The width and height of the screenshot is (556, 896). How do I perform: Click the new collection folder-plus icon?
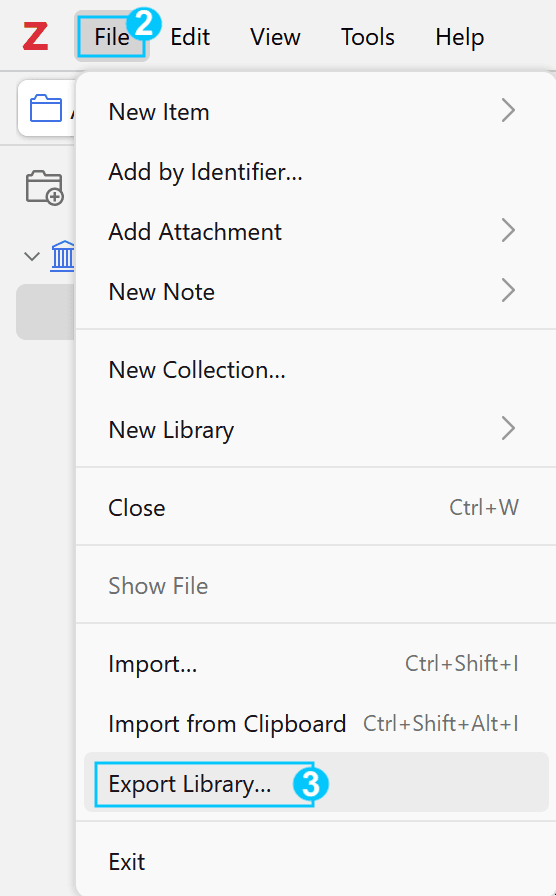tap(45, 187)
